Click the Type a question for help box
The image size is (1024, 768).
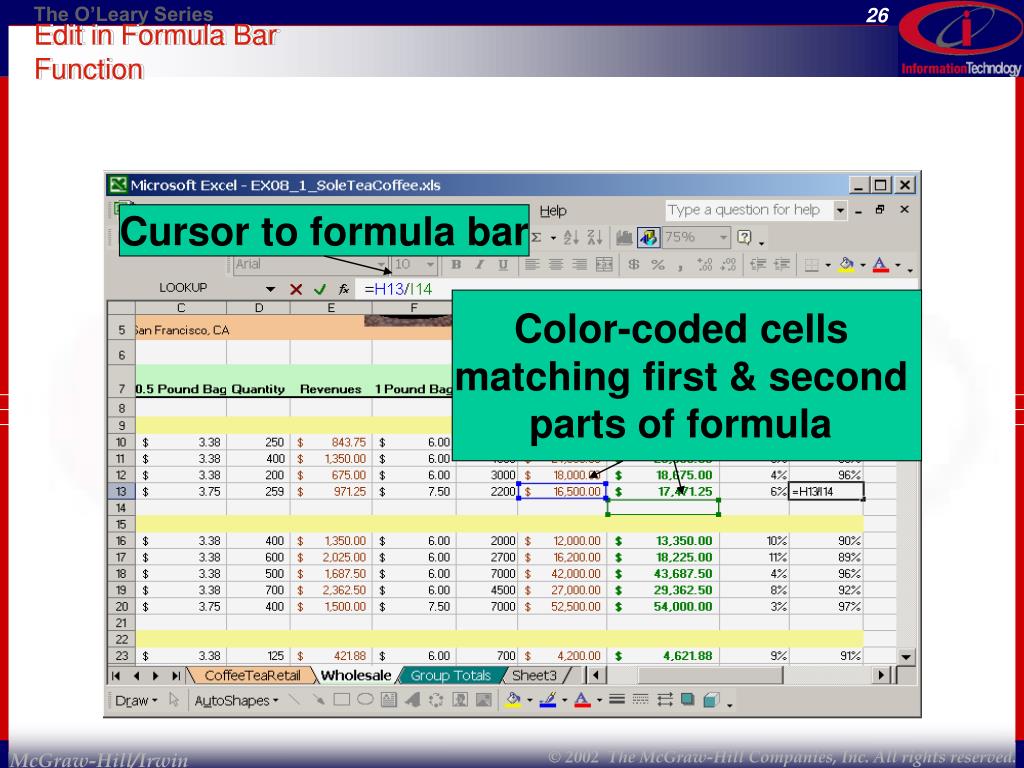coord(748,210)
